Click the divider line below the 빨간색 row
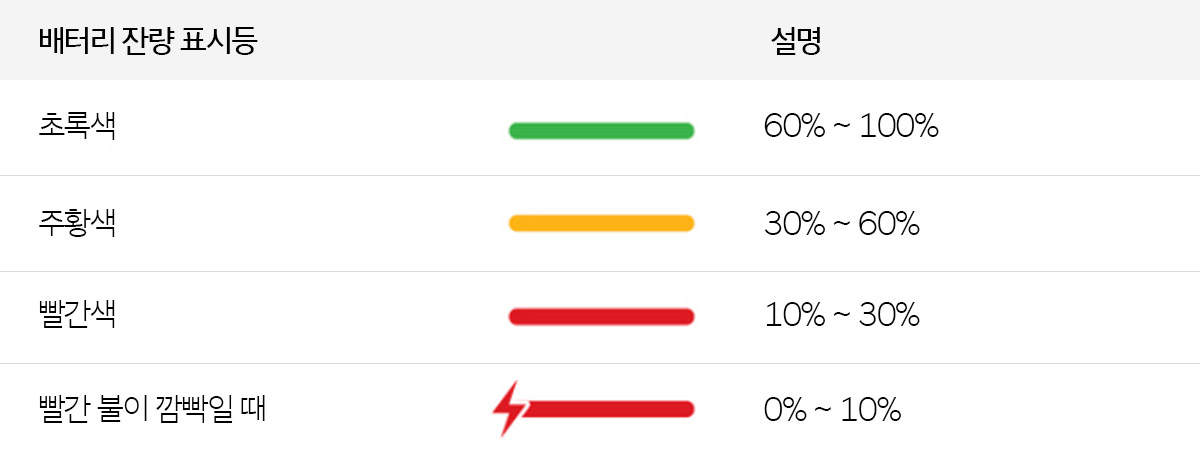The image size is (1200, 460). point(600,363)
